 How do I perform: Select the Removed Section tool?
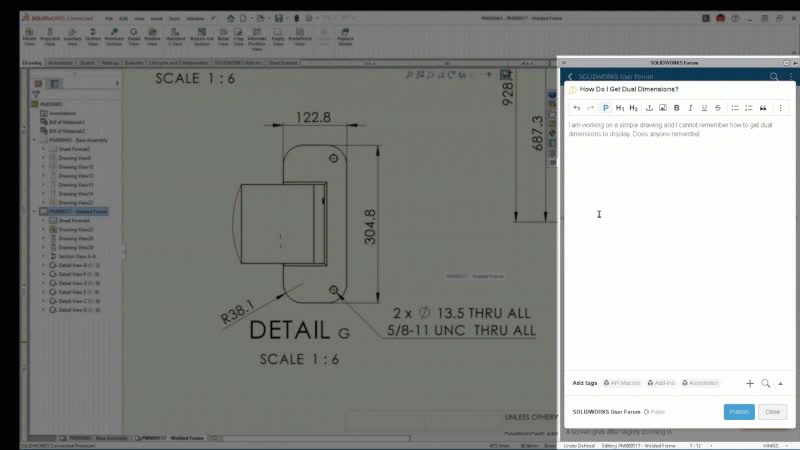click(114, 37)
